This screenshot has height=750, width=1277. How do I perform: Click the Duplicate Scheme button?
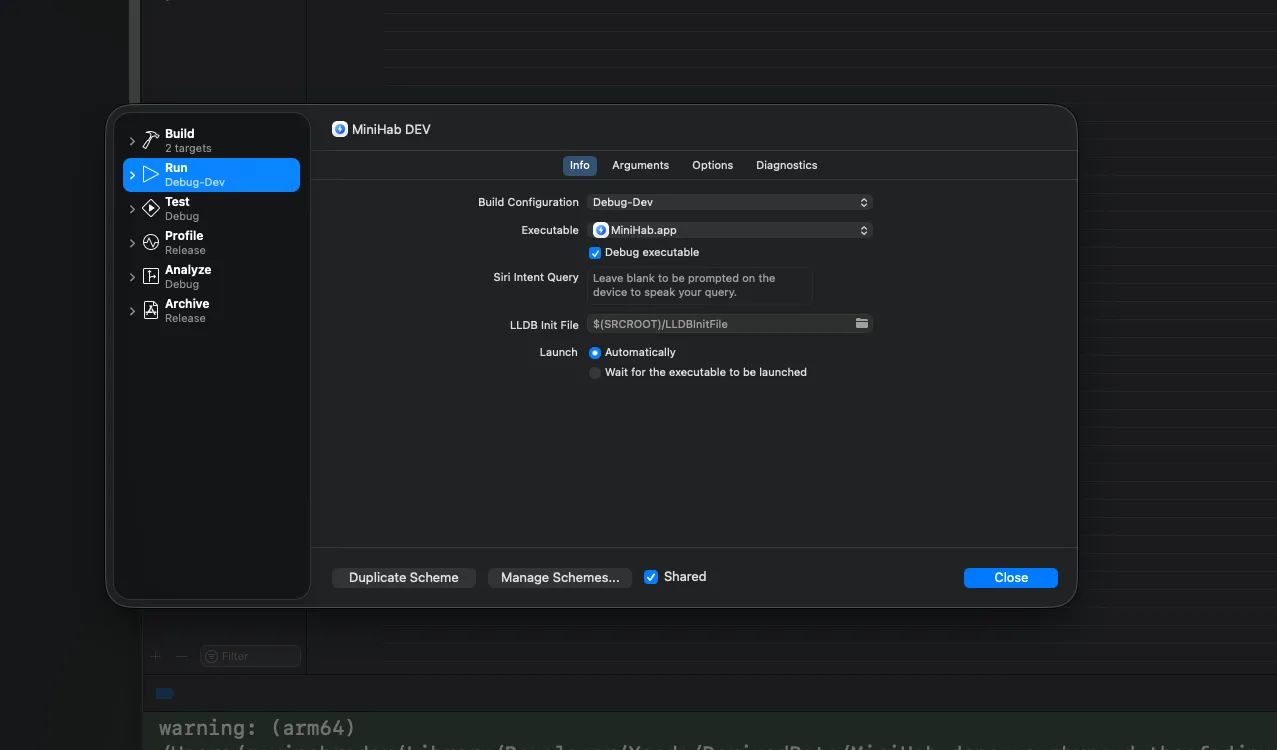tap(403, 577)
